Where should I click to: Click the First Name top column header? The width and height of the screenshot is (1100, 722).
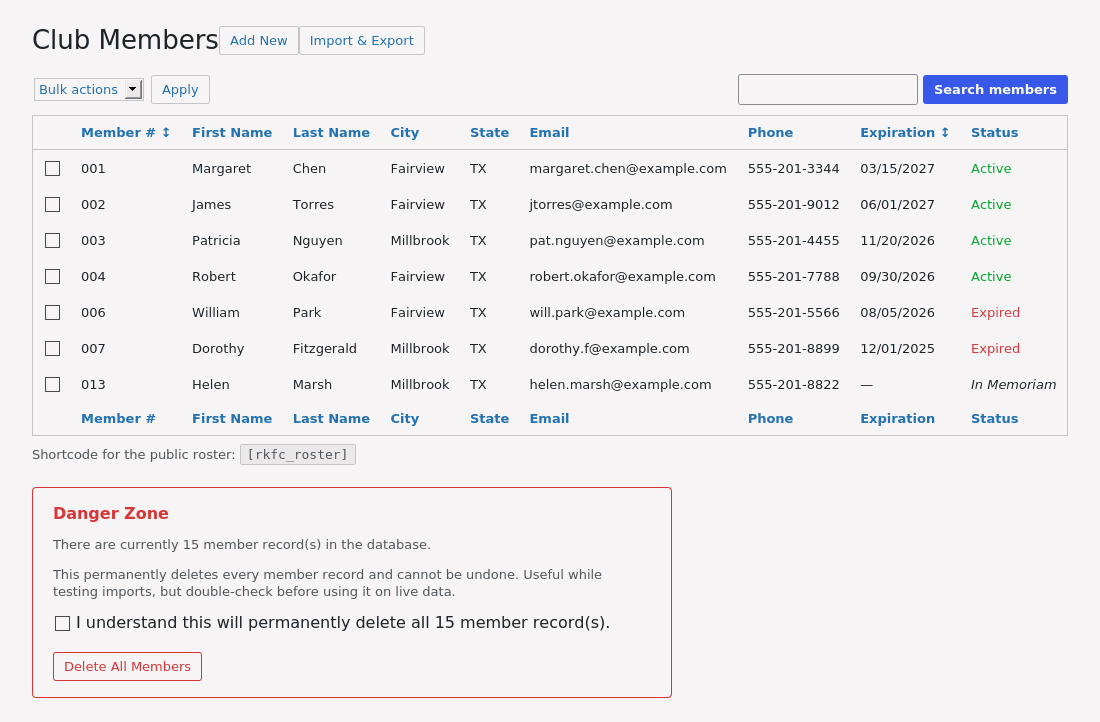pyautogui.click(x=232, y=133)
